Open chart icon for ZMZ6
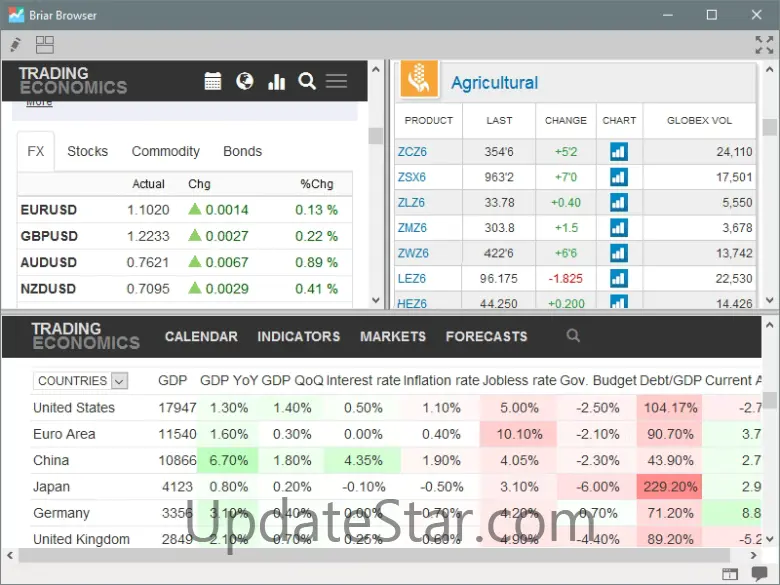This screenshot has height=585, width=780. pyautogui.click(x=619, y=228)
